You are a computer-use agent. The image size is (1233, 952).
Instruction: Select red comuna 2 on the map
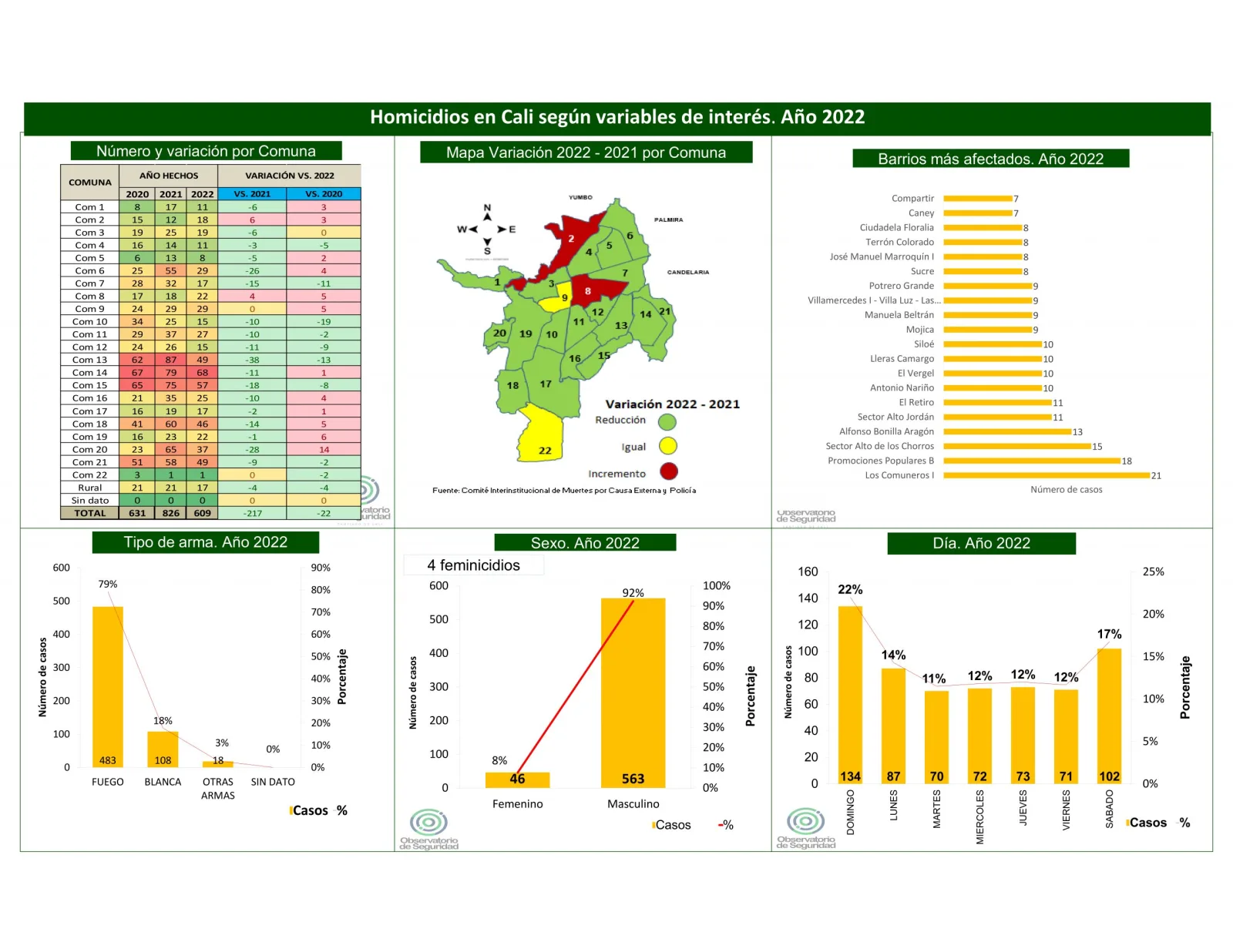[572, 237]
